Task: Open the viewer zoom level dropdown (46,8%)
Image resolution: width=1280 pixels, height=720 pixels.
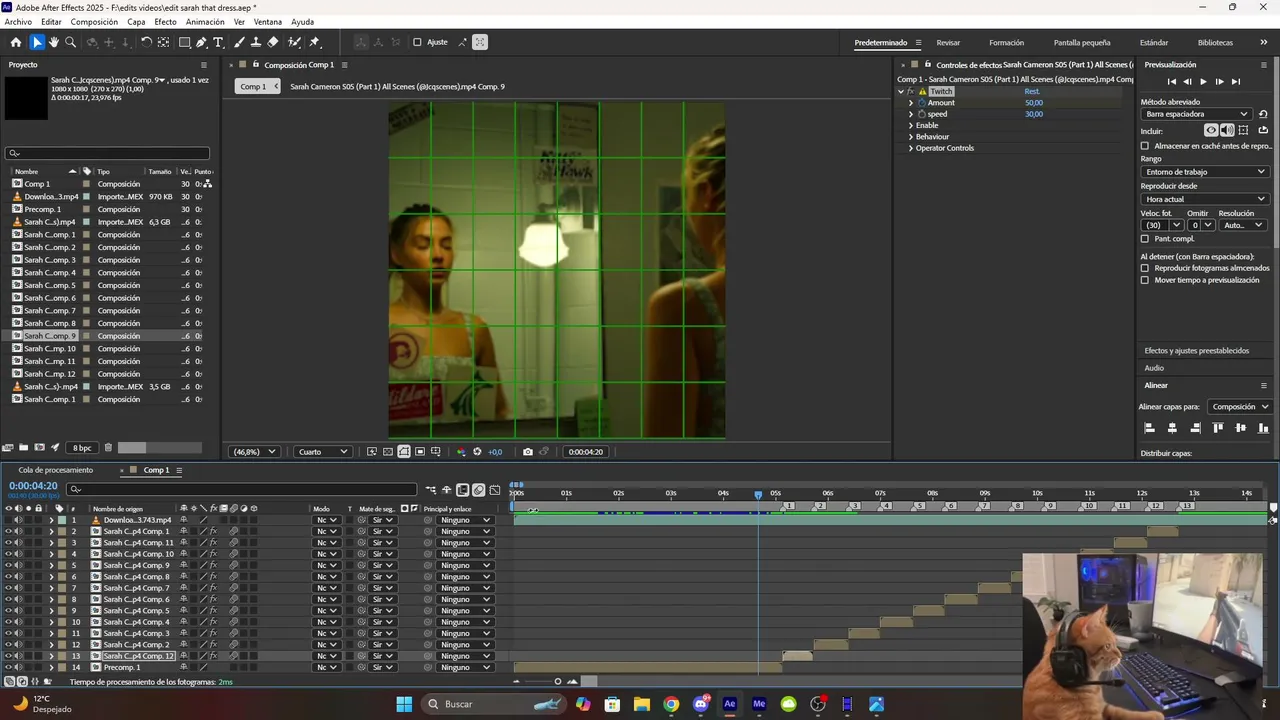Action: pos(254,452)
